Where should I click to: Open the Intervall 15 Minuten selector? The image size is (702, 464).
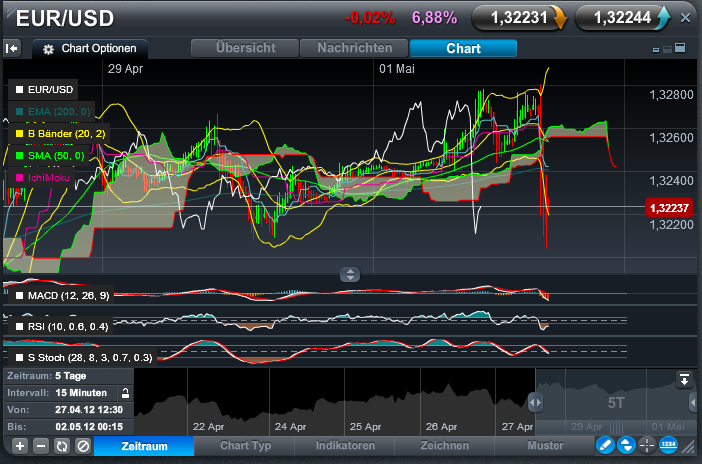pyautogui.click(x=81, y=393)
